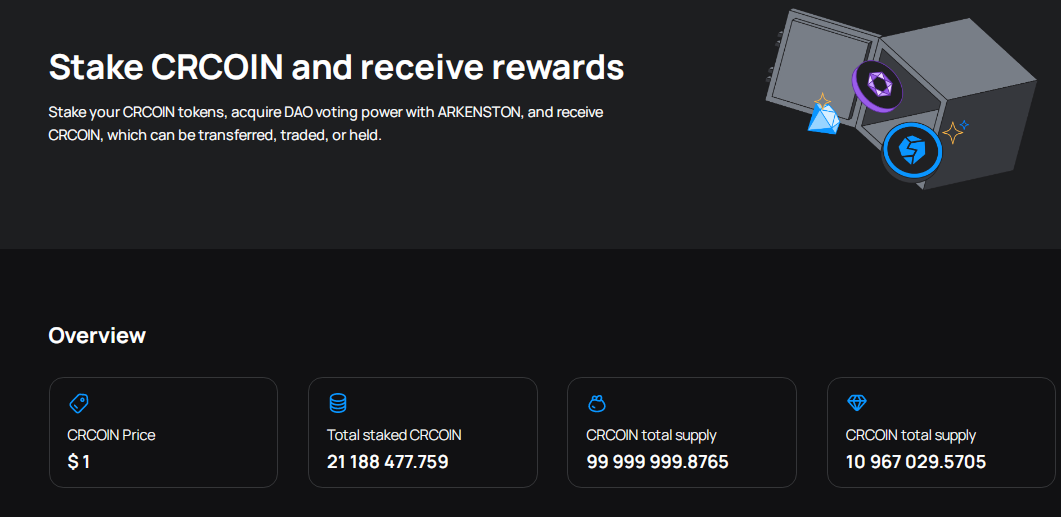Image resolution: width=1061 pixels, height=517 pixels.
Task: Click the Overview section heading
Action: click(97, 336)
